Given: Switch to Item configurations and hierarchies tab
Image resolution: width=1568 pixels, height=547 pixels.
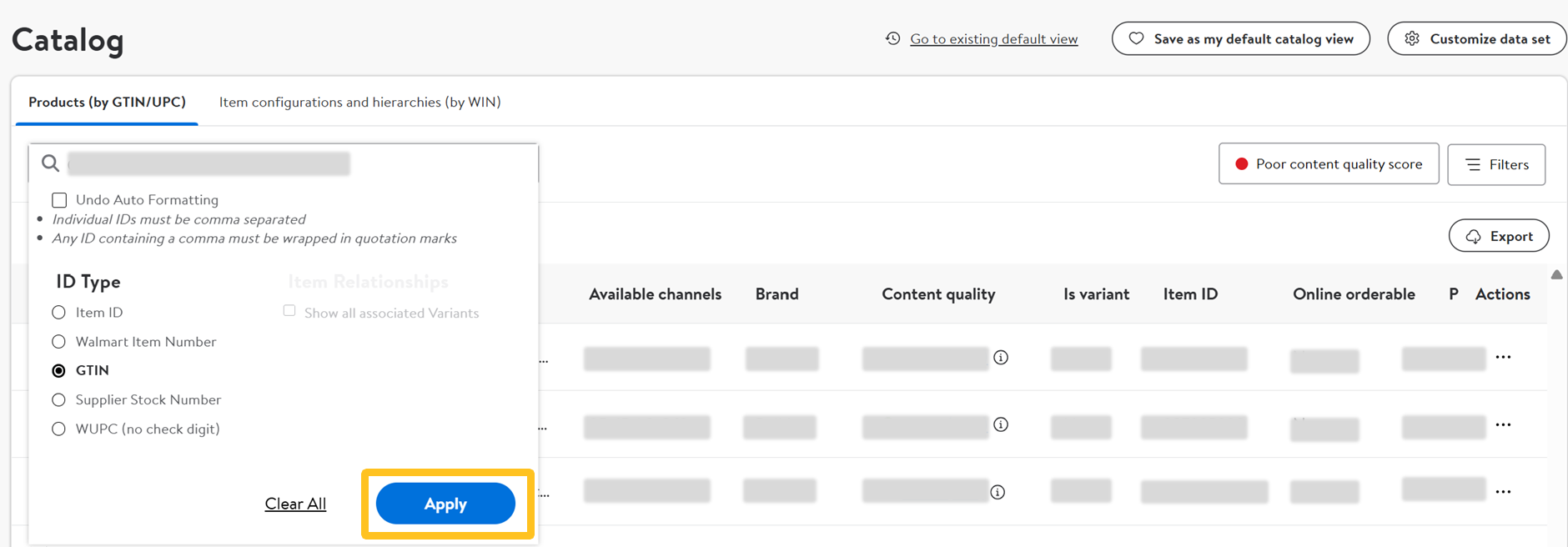Looking at the screenshot, I should [x=359, y=102].
